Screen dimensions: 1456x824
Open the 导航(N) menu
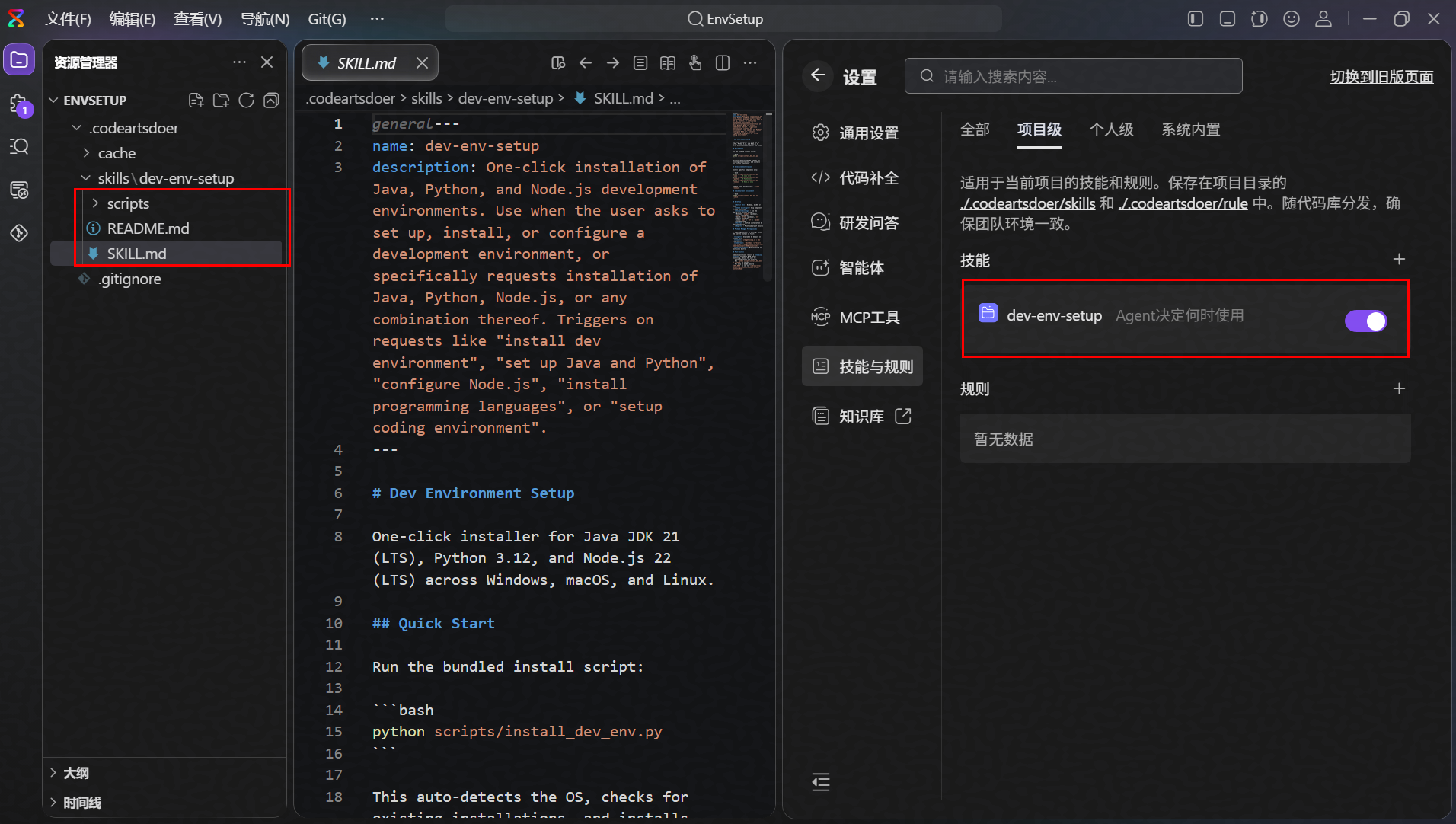click(x=264, y=19)
